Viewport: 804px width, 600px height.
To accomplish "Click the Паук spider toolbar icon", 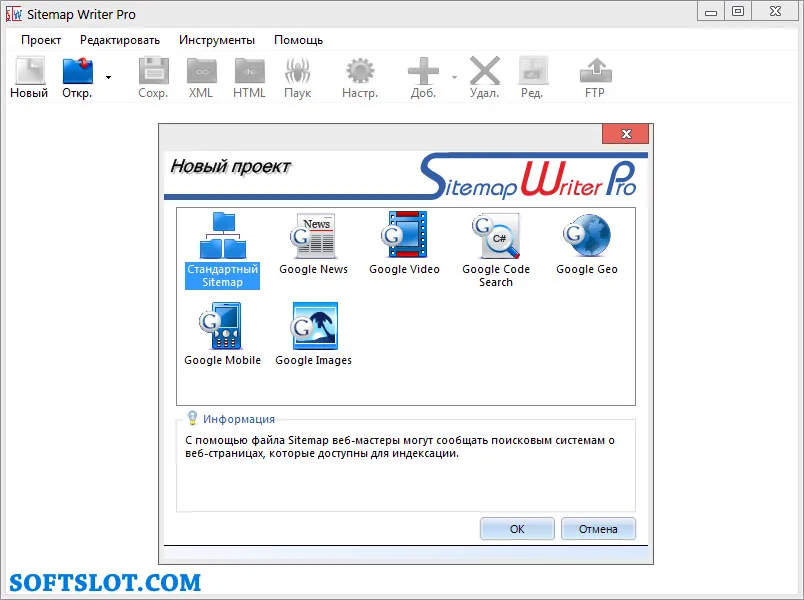I will point(298,71).
